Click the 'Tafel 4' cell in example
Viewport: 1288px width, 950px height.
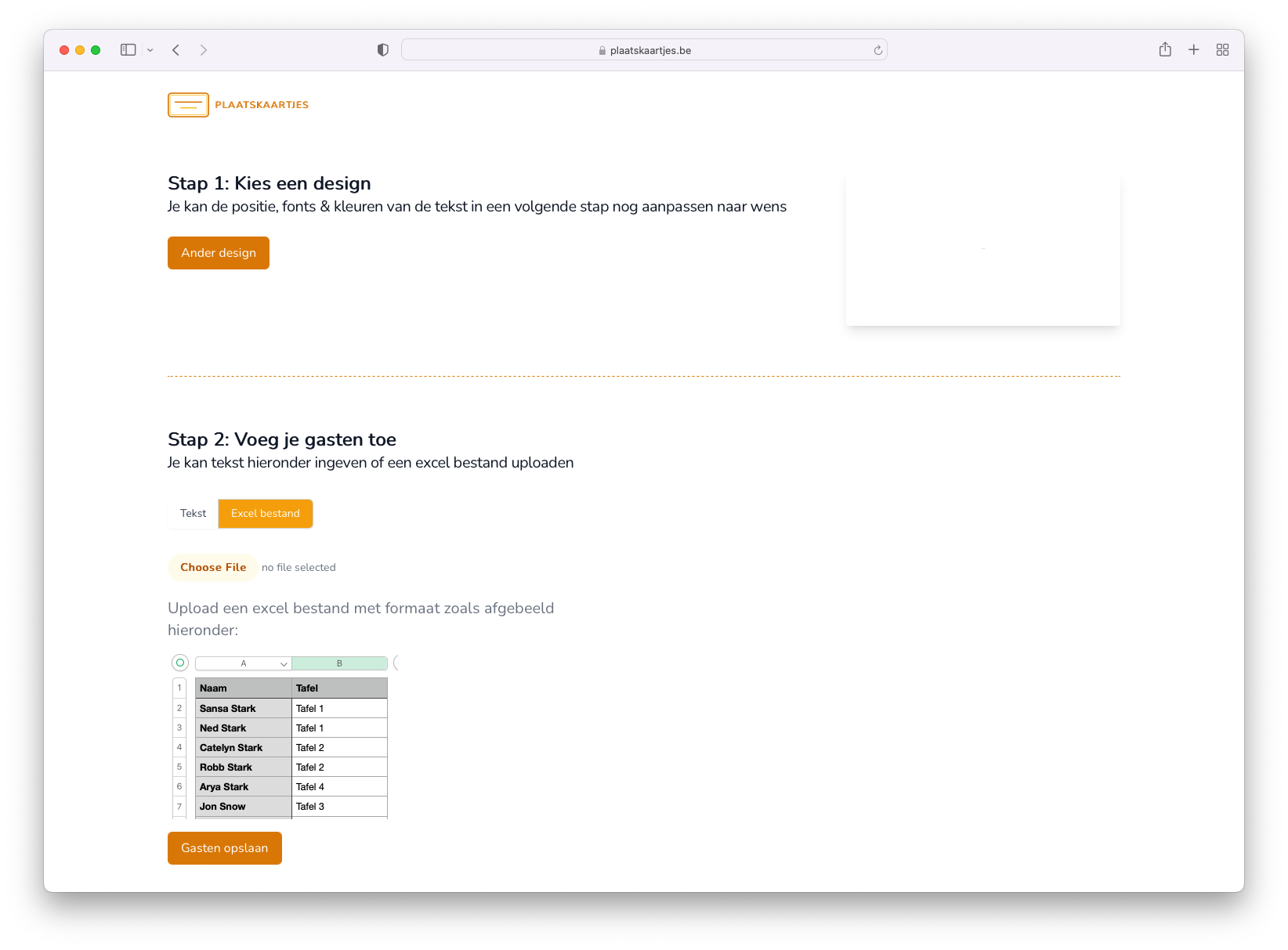(339, 786)
